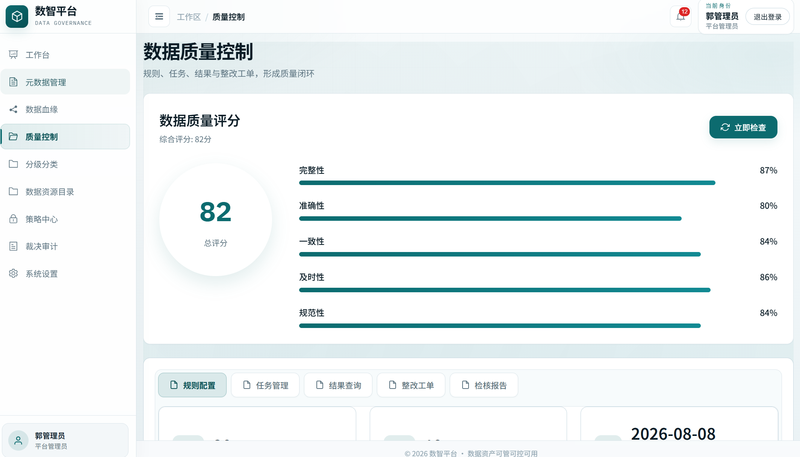Viewport: 800px width, 457px height.
Task: Go to 元数据管理 menu item
Action: tap(65, 82)
